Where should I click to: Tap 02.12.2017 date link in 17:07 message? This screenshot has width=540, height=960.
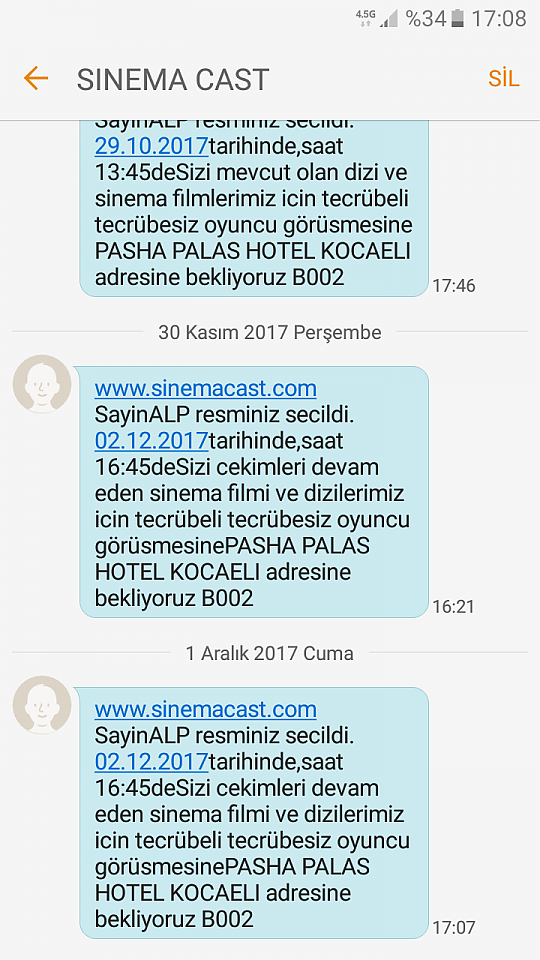[151, 762]
